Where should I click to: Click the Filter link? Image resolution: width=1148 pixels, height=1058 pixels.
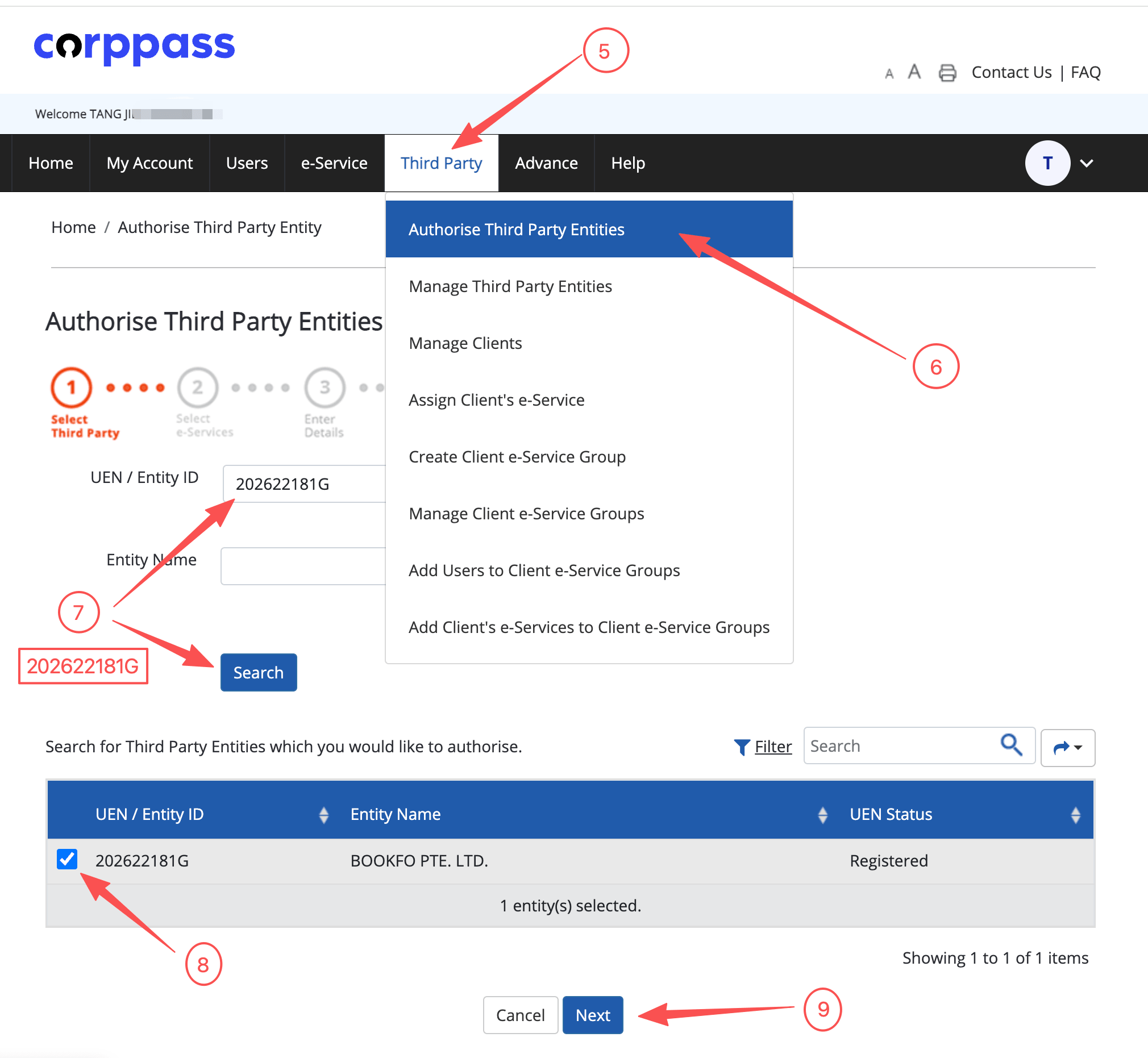pos(773,747)
